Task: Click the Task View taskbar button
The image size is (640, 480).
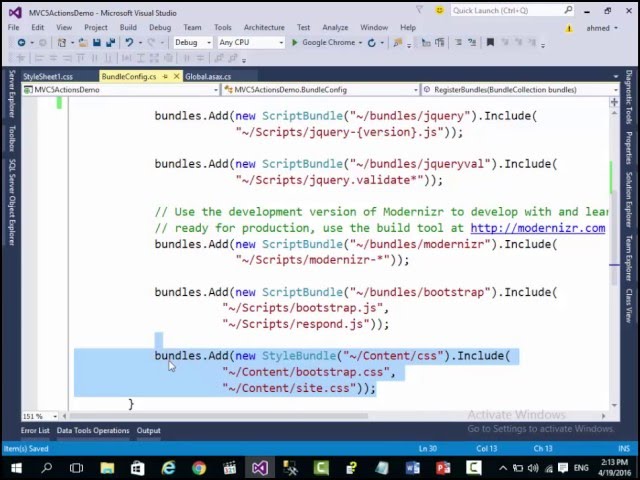Action: [76, 468]
